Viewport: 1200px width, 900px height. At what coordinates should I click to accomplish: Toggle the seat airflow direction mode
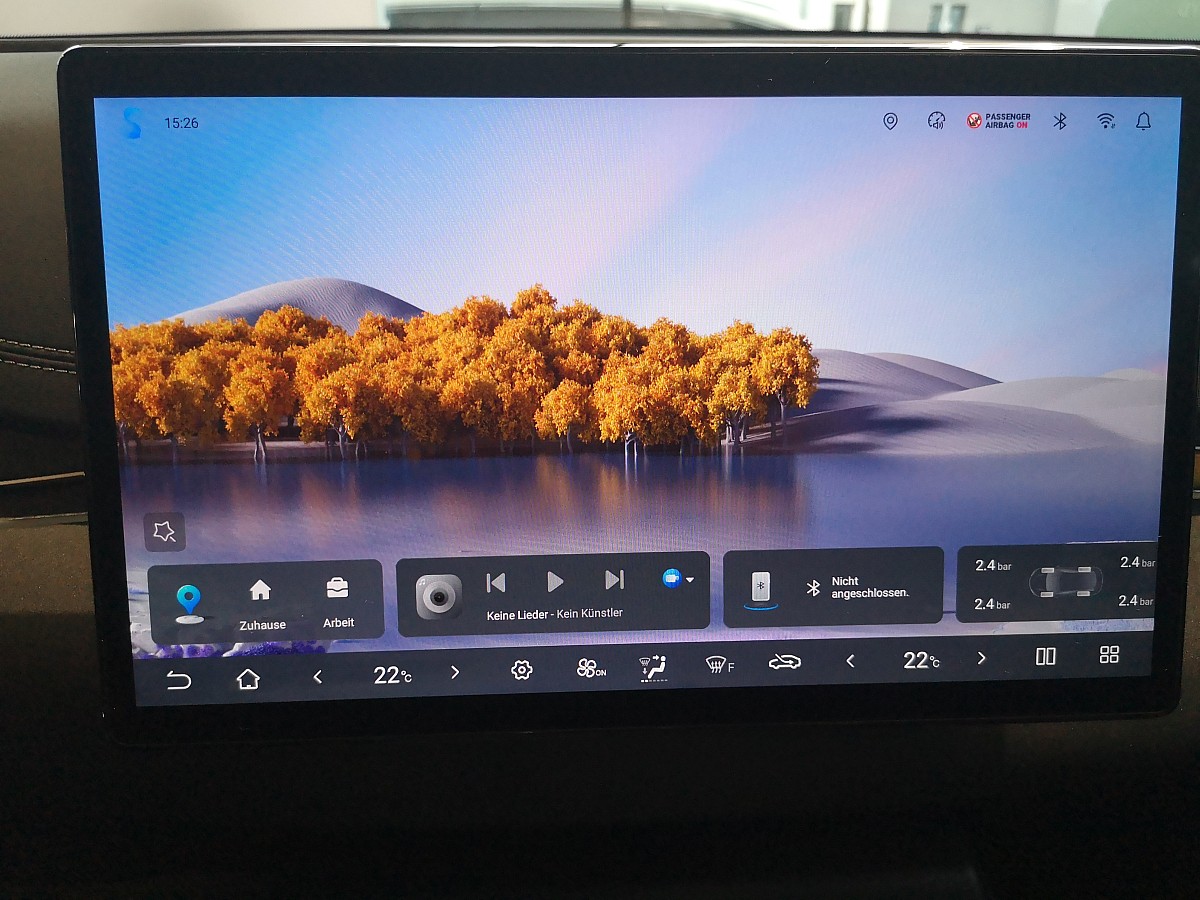point(653,668)
